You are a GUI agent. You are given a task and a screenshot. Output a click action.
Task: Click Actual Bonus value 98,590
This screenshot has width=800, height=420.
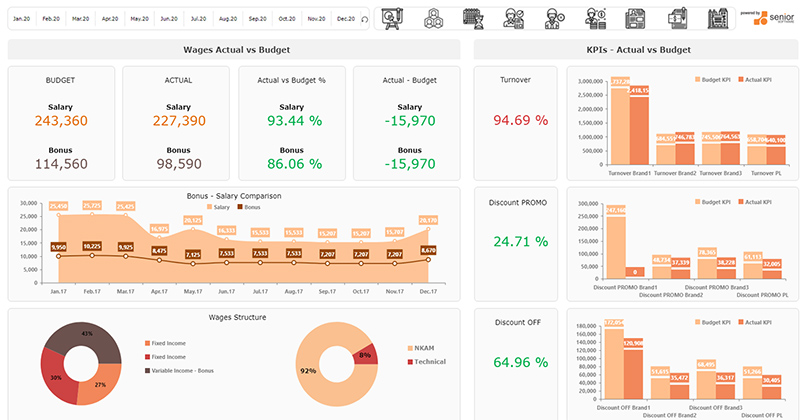[179, 164]
